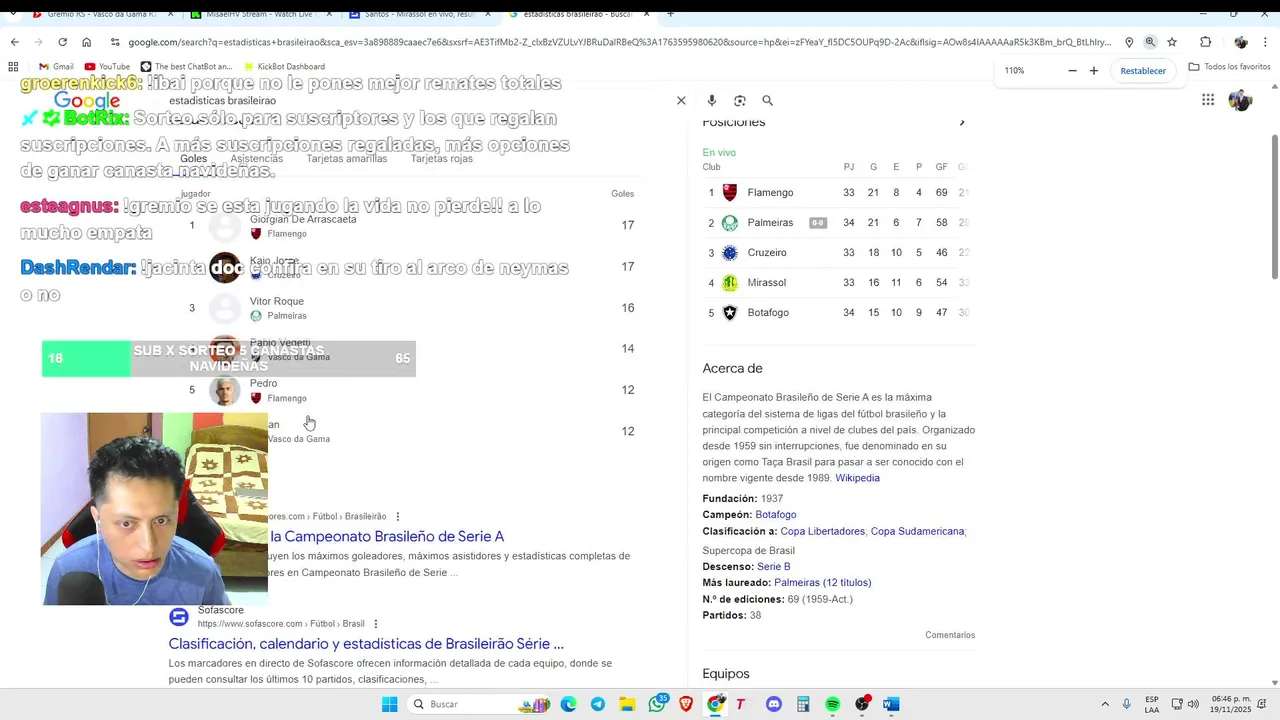The width and height of the screenshot is (1280, 720).
Task: Open Calculator from taskbar
Action: (x=803, y=704)
